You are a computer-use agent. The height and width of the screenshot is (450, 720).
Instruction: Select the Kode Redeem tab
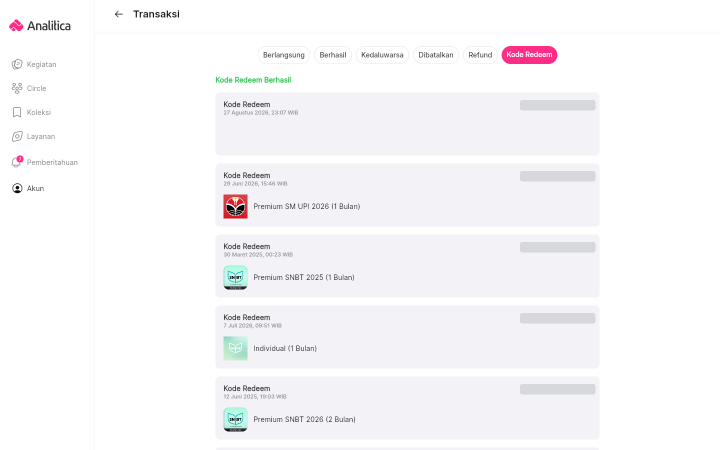click(x=529, y=55)
